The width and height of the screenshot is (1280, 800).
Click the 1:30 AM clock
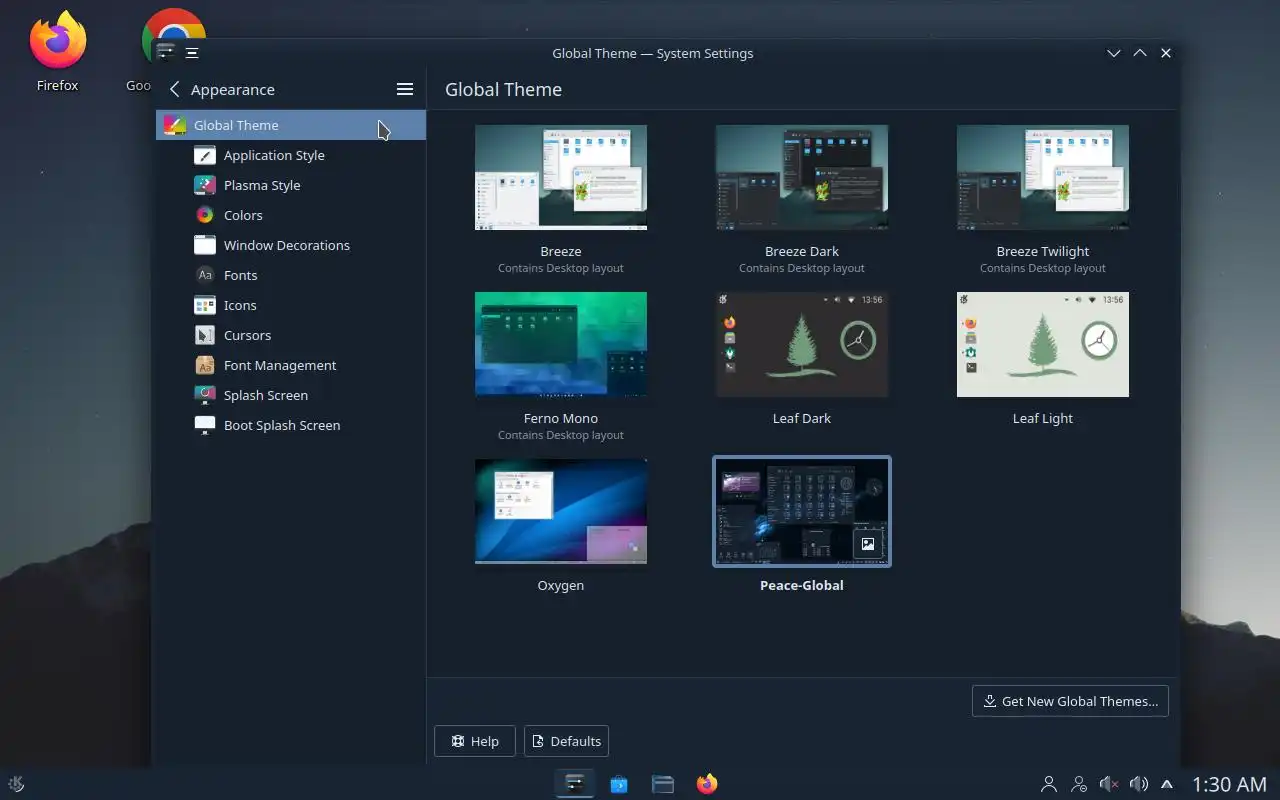(x=1230, y=784)
